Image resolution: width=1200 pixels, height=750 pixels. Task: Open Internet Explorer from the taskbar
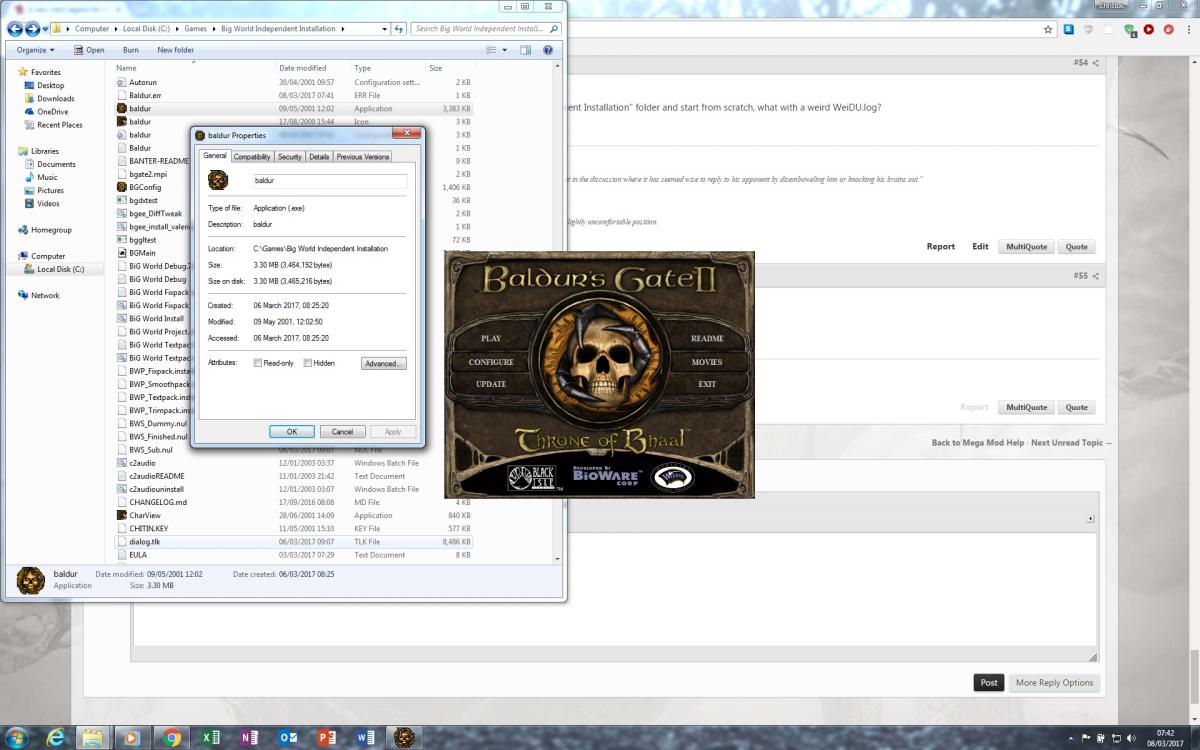coord(57,738)
